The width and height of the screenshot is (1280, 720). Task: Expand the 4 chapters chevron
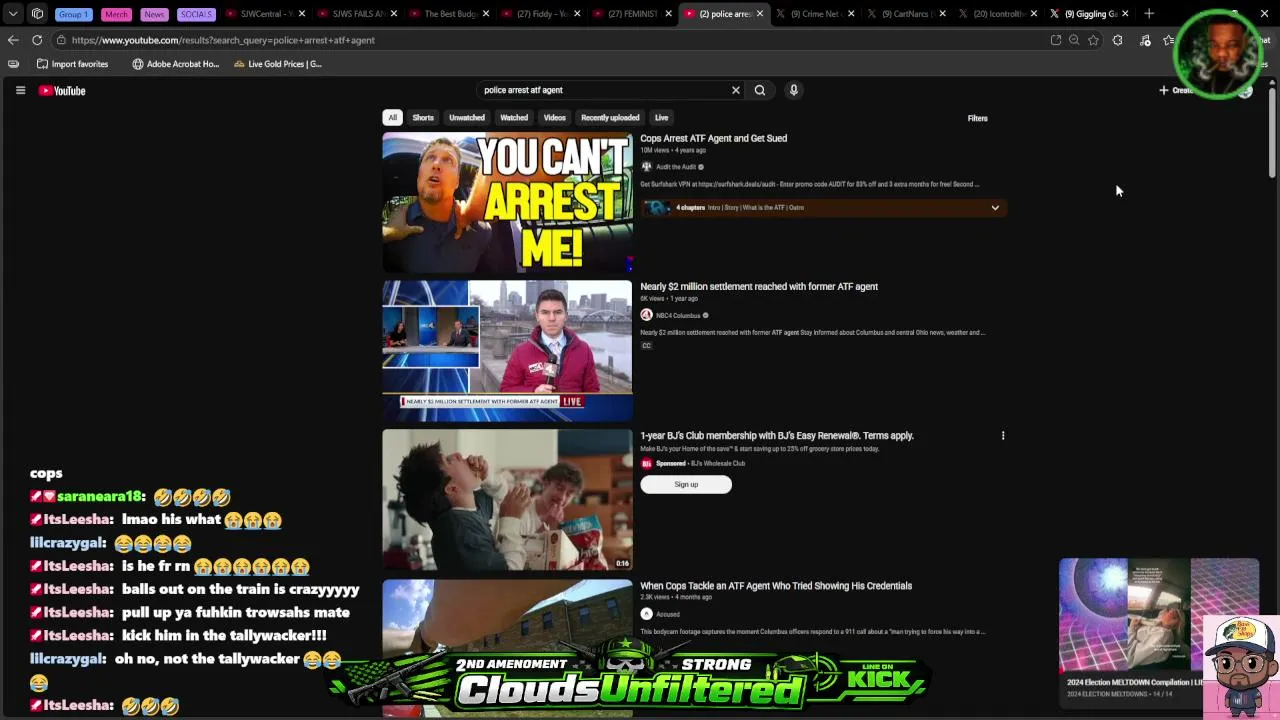995,208
